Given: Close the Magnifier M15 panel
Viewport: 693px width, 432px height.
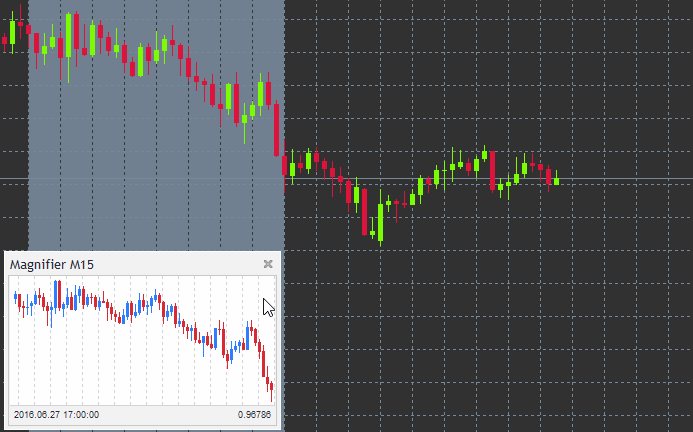Looking at the screenshot, I should click(x=267, y=264).
